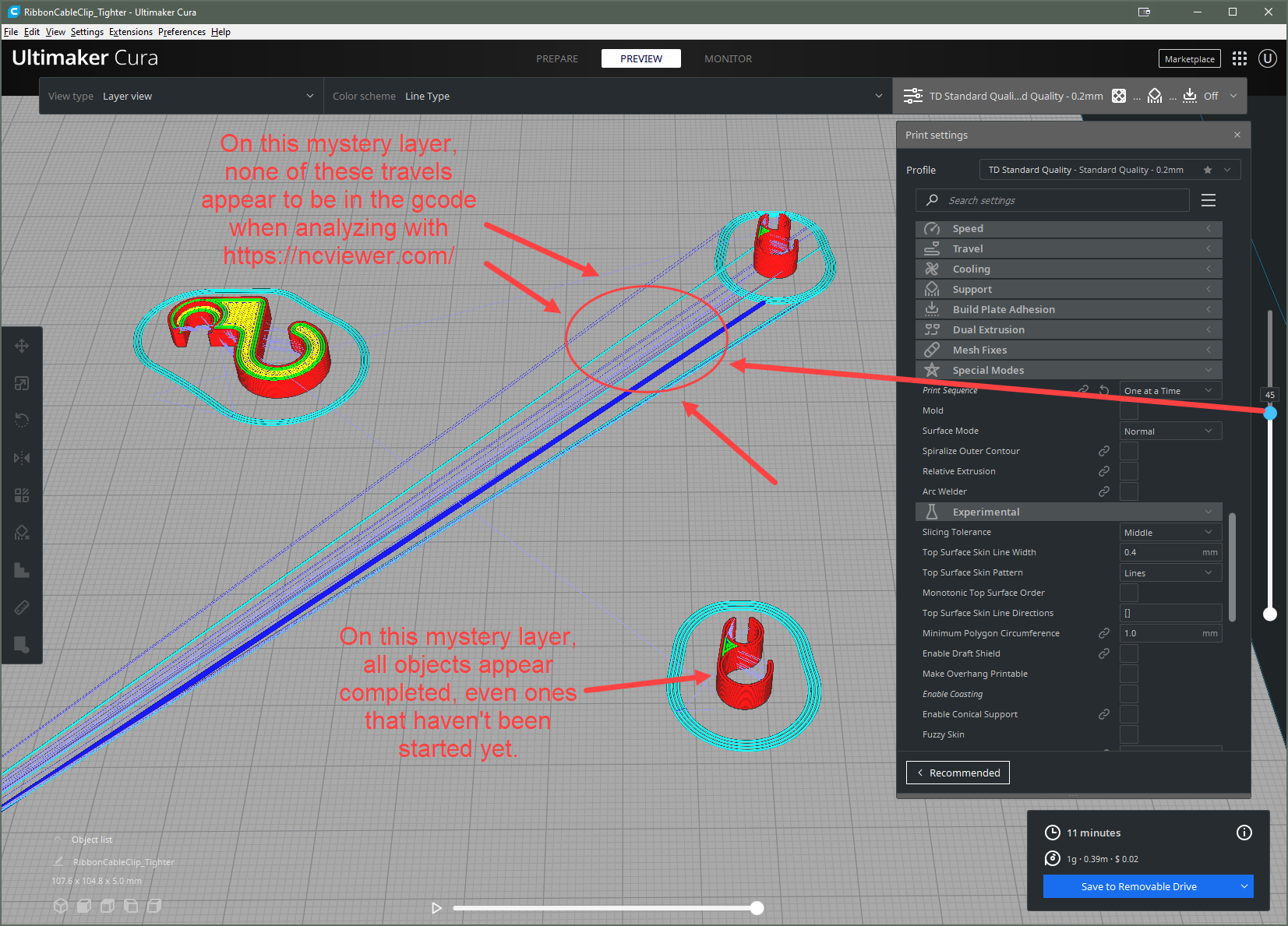Open the Surface Mode dropdown

(x=1170, y=431)
